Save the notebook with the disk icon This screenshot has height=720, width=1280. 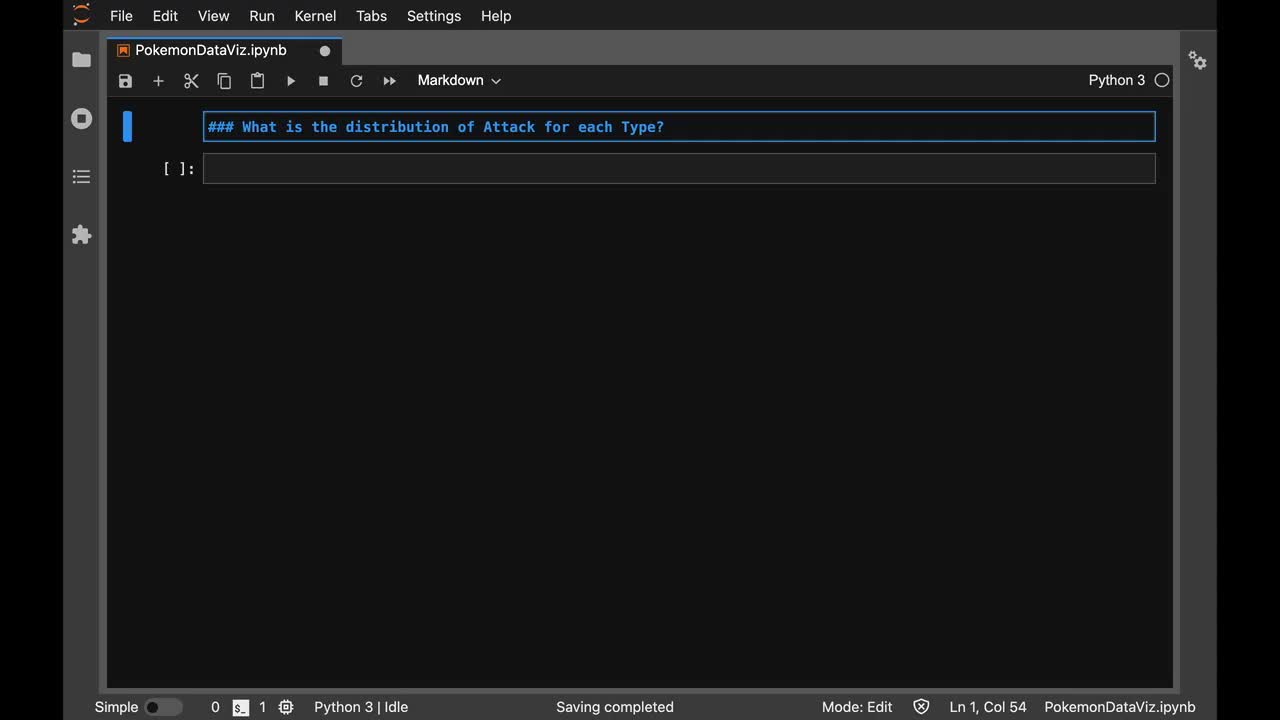pos(125,81)
